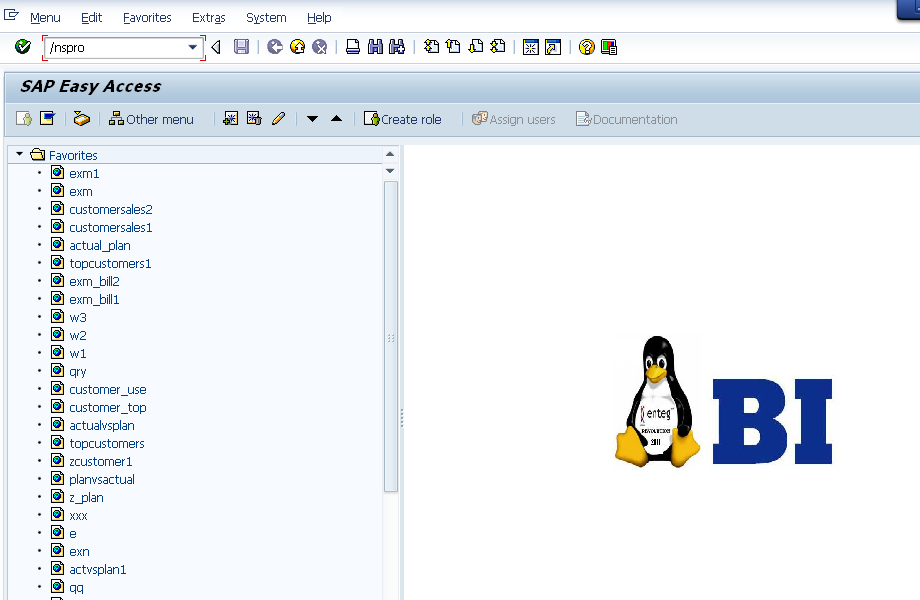Click the favorites tree vertical scrollbar thumb

click(x=391, y=336)
